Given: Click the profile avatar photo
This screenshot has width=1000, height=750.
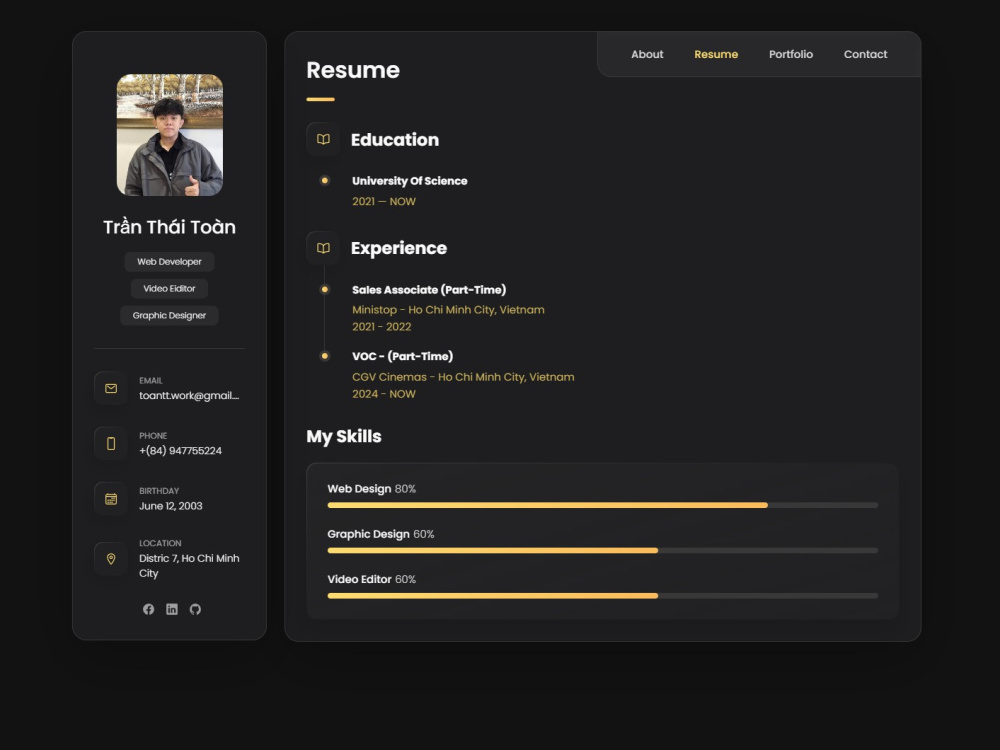Looking at the screenshot, I should coord(170,135).
